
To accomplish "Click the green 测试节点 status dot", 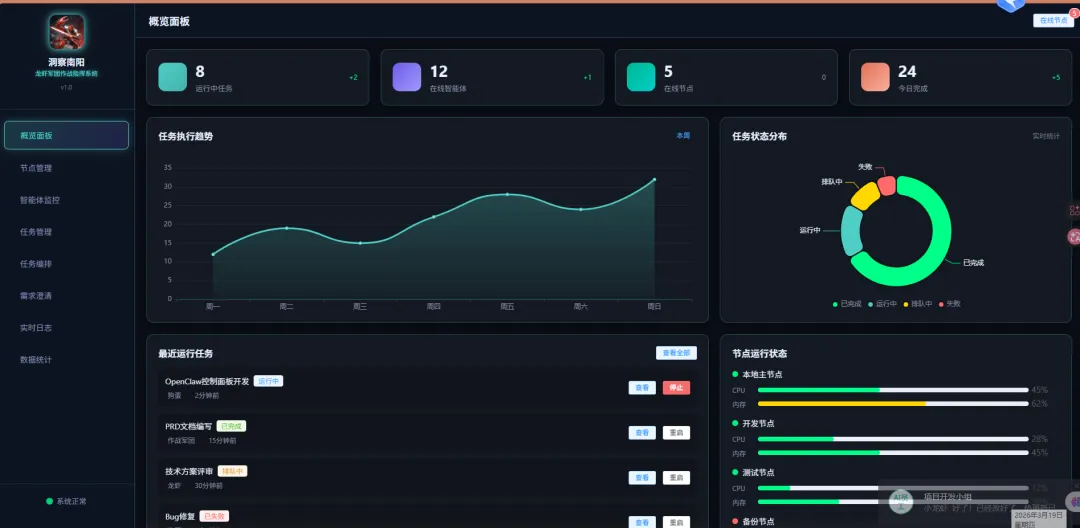I will pyautogui.click(x=736, y=472).
